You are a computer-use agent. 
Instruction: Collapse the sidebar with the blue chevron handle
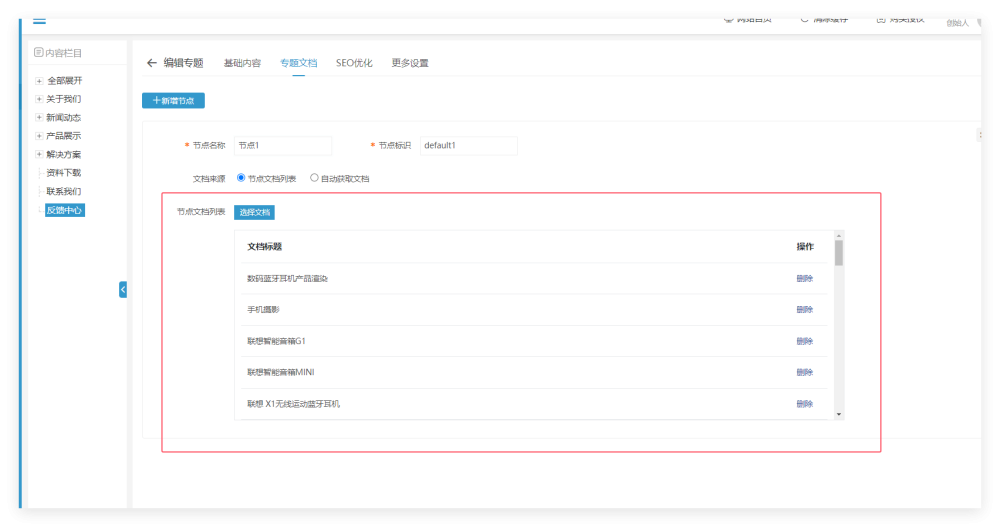[122, 290]
